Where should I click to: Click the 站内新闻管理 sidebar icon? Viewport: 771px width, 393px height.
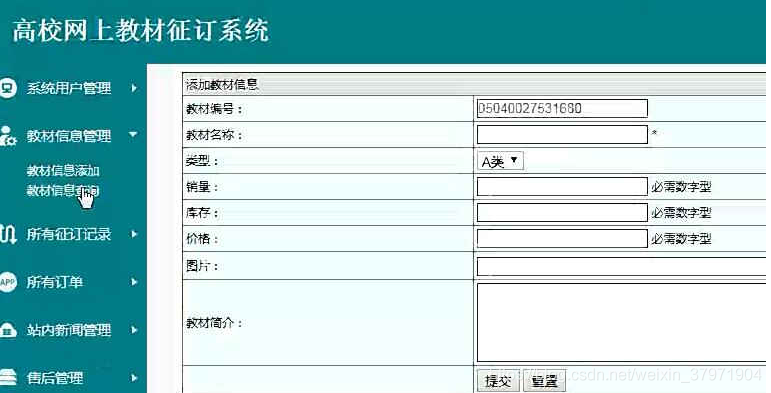8,330
